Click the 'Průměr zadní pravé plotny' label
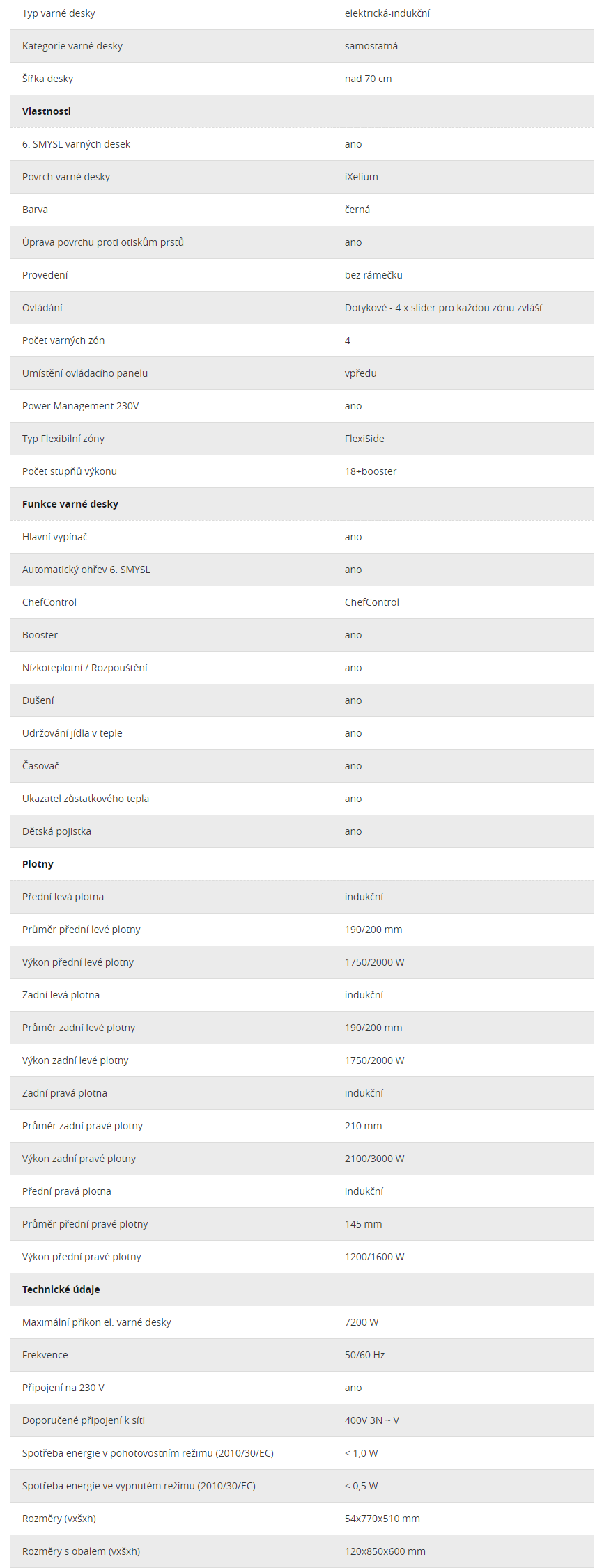This screenshot has height=1568, width=595. tap(82, 1126)
